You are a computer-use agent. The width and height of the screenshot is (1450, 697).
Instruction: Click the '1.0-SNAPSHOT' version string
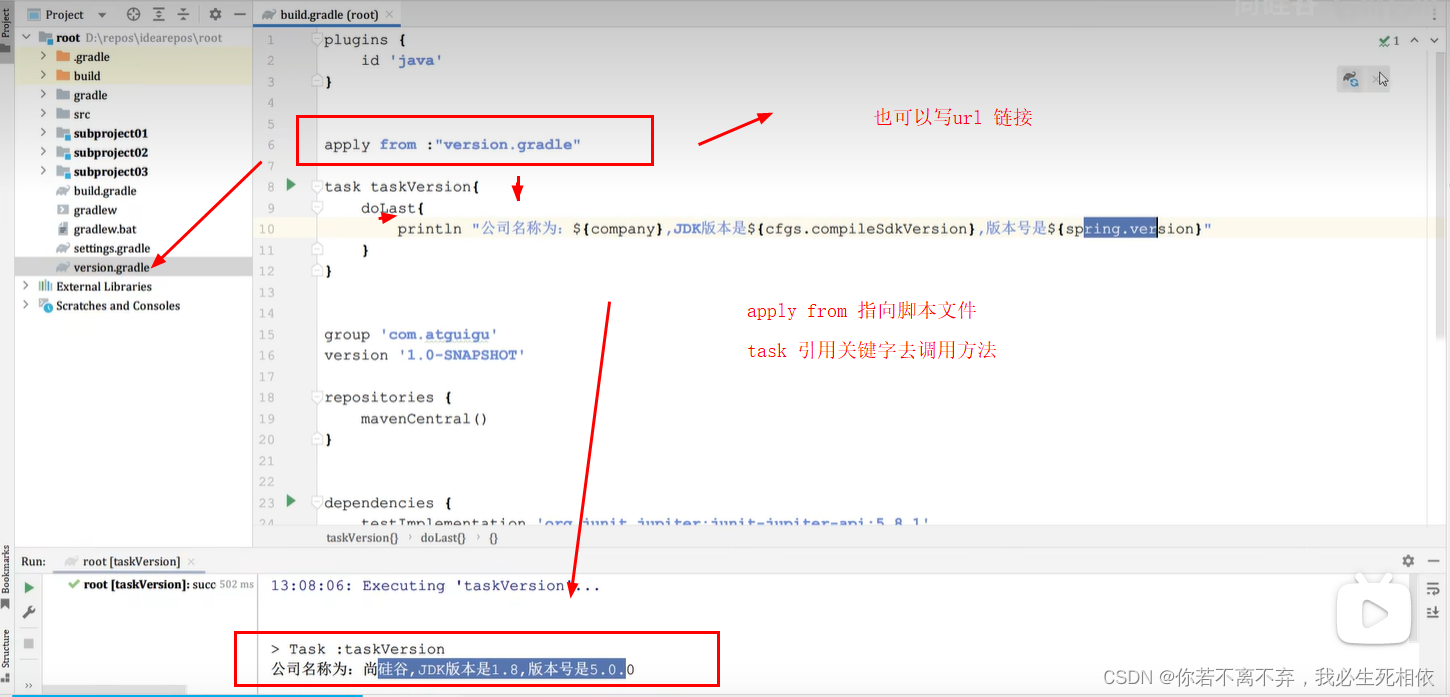tap(462, 356)
